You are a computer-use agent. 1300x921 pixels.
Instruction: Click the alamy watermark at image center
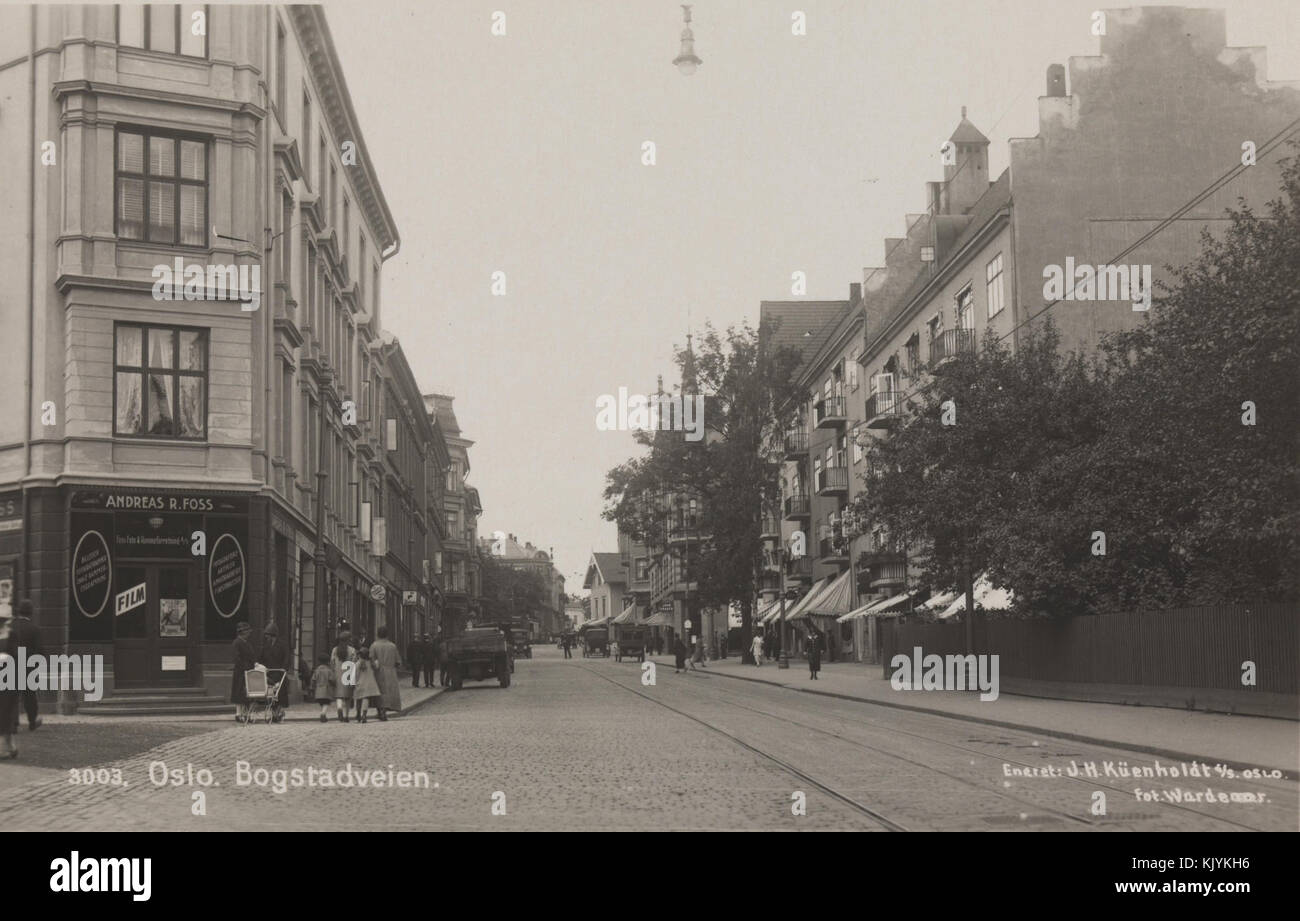pos(649,414)
